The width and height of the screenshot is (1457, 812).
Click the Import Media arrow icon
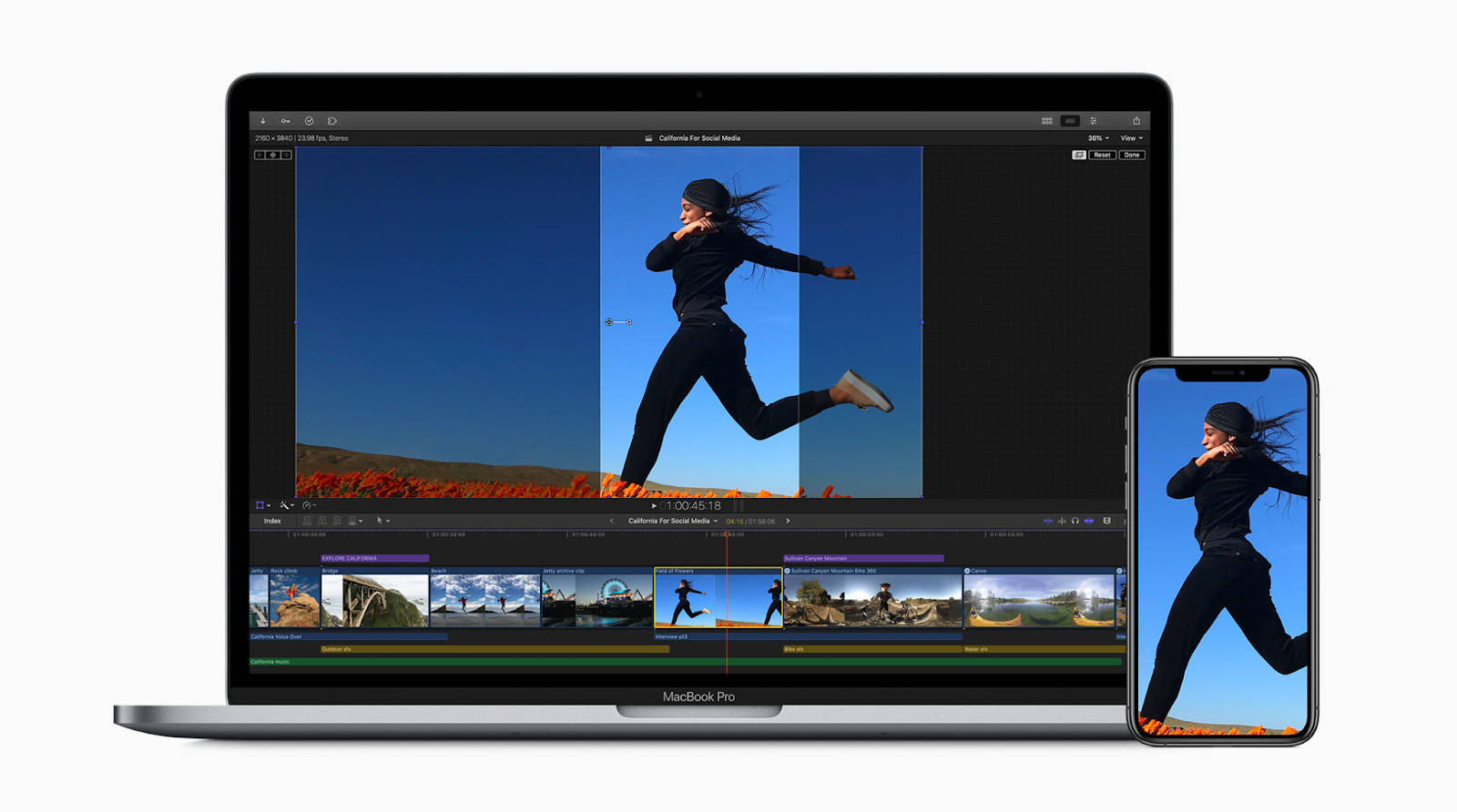coord(263,121)
